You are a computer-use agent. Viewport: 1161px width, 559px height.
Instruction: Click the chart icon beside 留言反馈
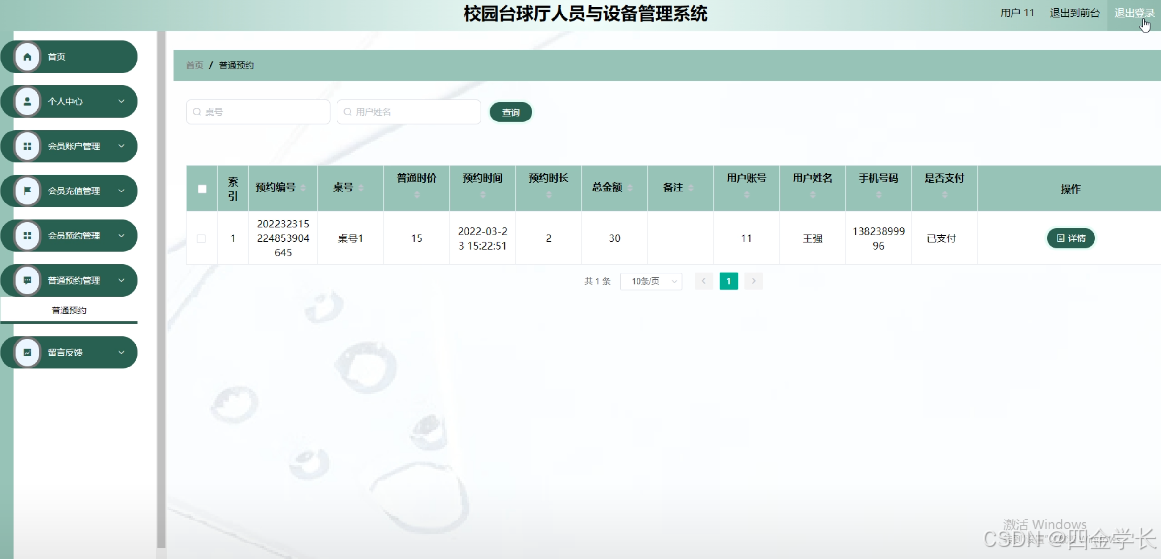coord(27,352)
